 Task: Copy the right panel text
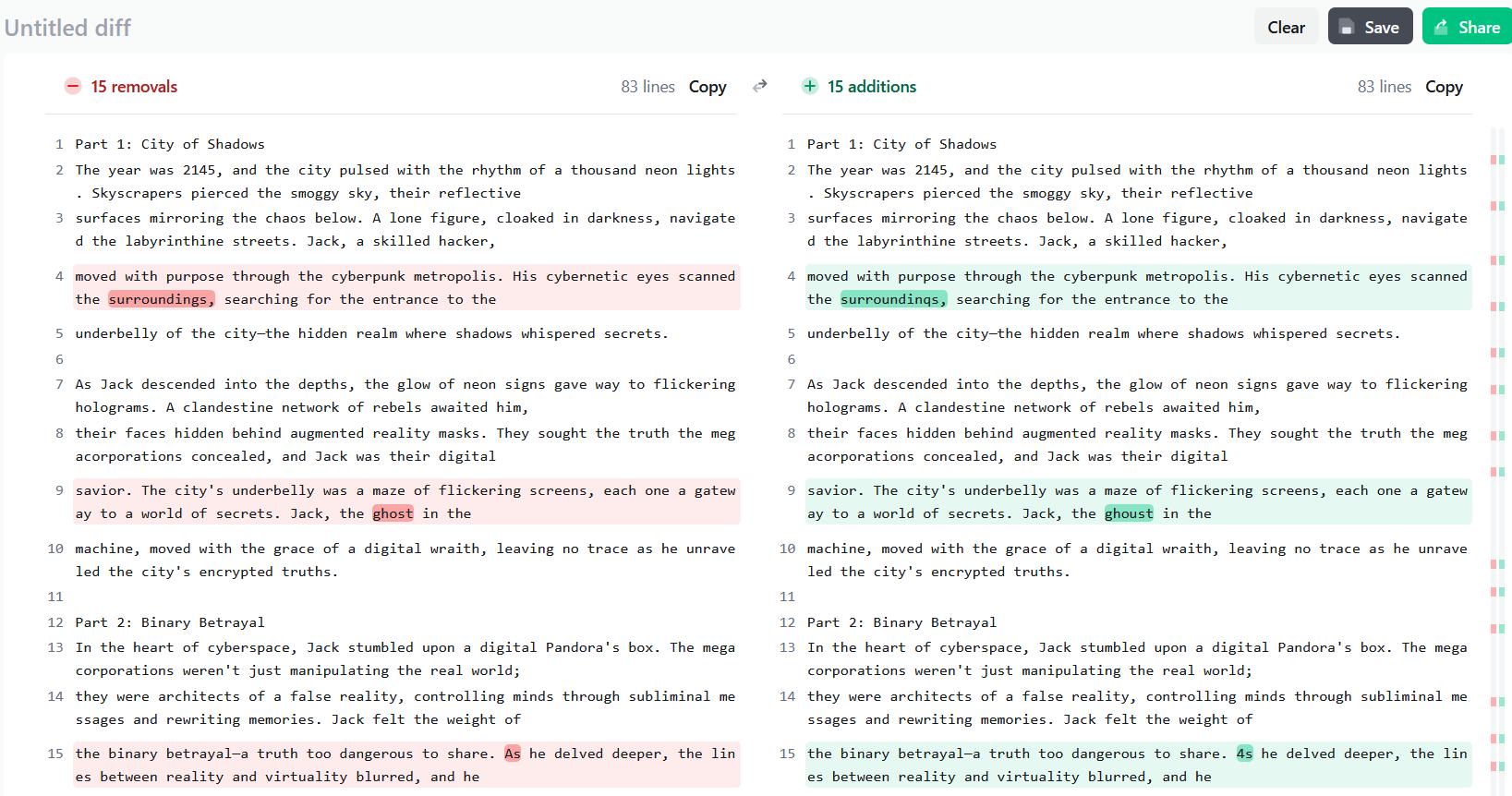[1443, 87]
